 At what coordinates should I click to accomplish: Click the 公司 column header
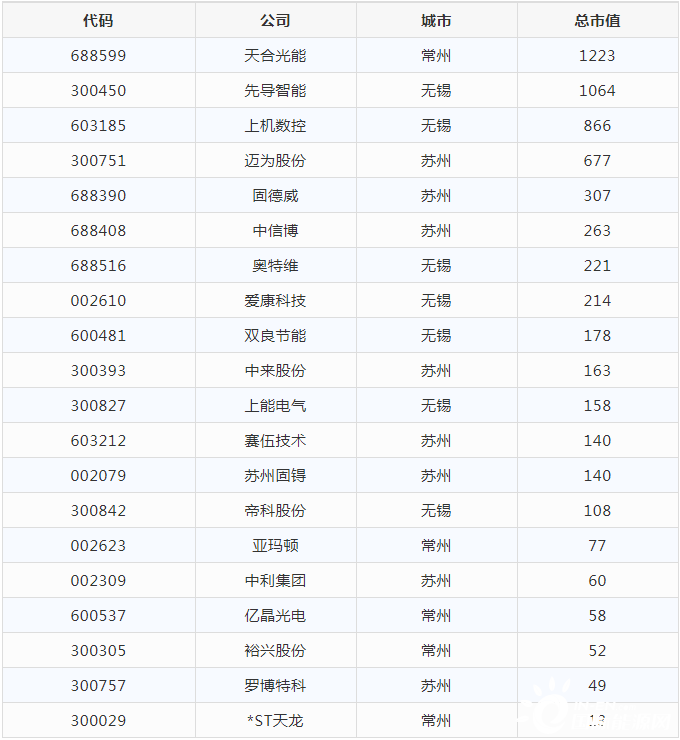(276, 21)
